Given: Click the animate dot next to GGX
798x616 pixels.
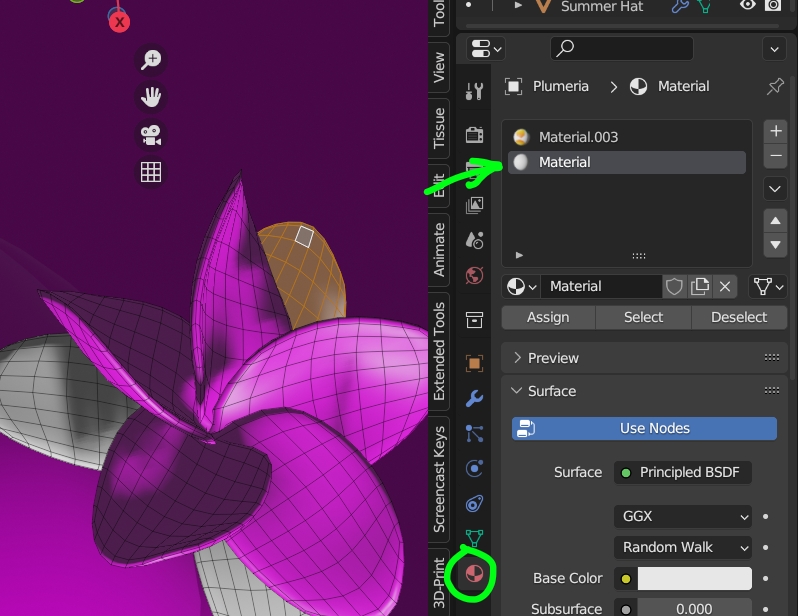Looking at the screenshot, I should (x=765, y=517).
